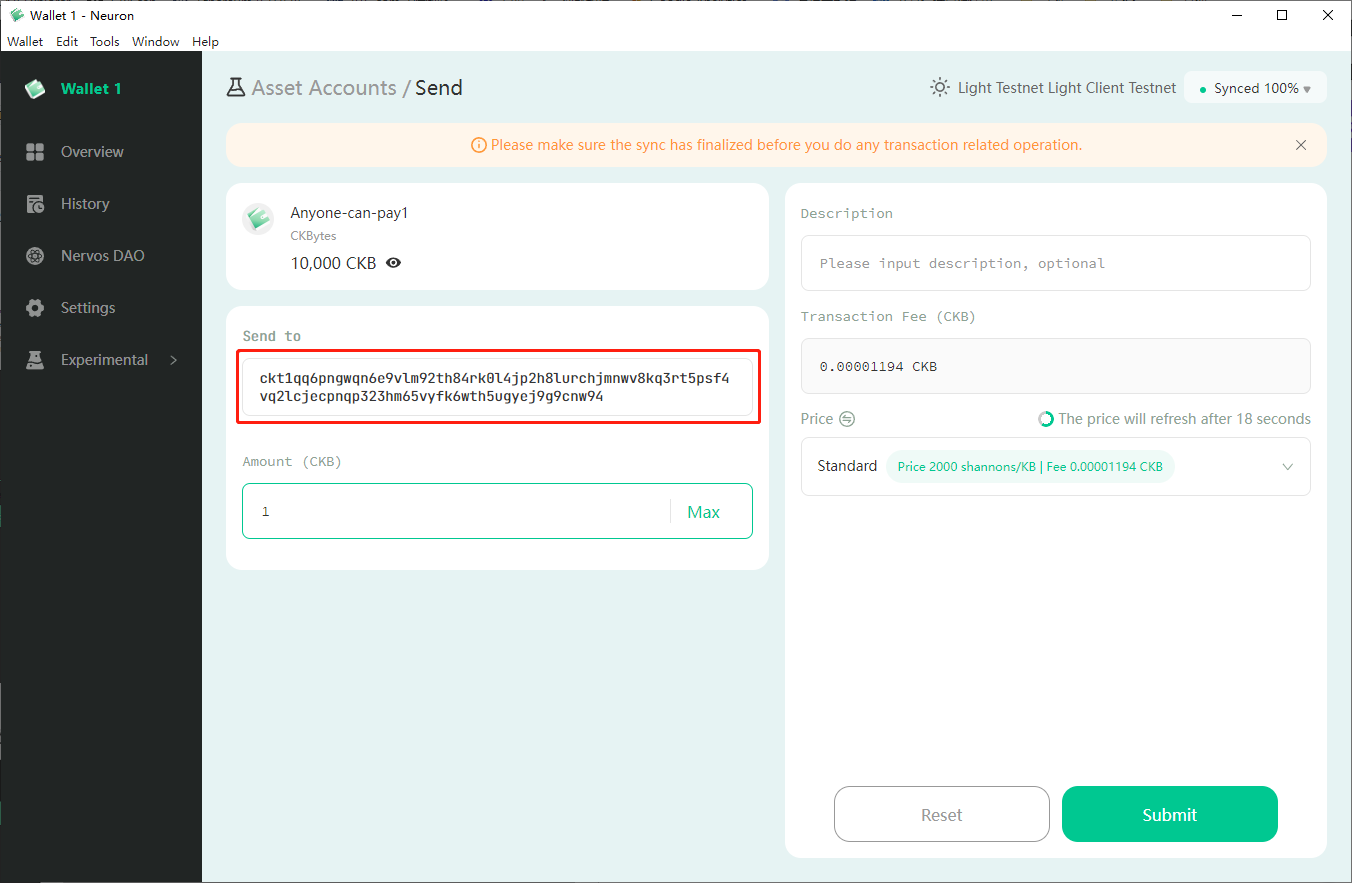The width and height of the screenshot is (1352, 883).
Task: Maximize the Neuron window
Action: [x=1282, y=15]
